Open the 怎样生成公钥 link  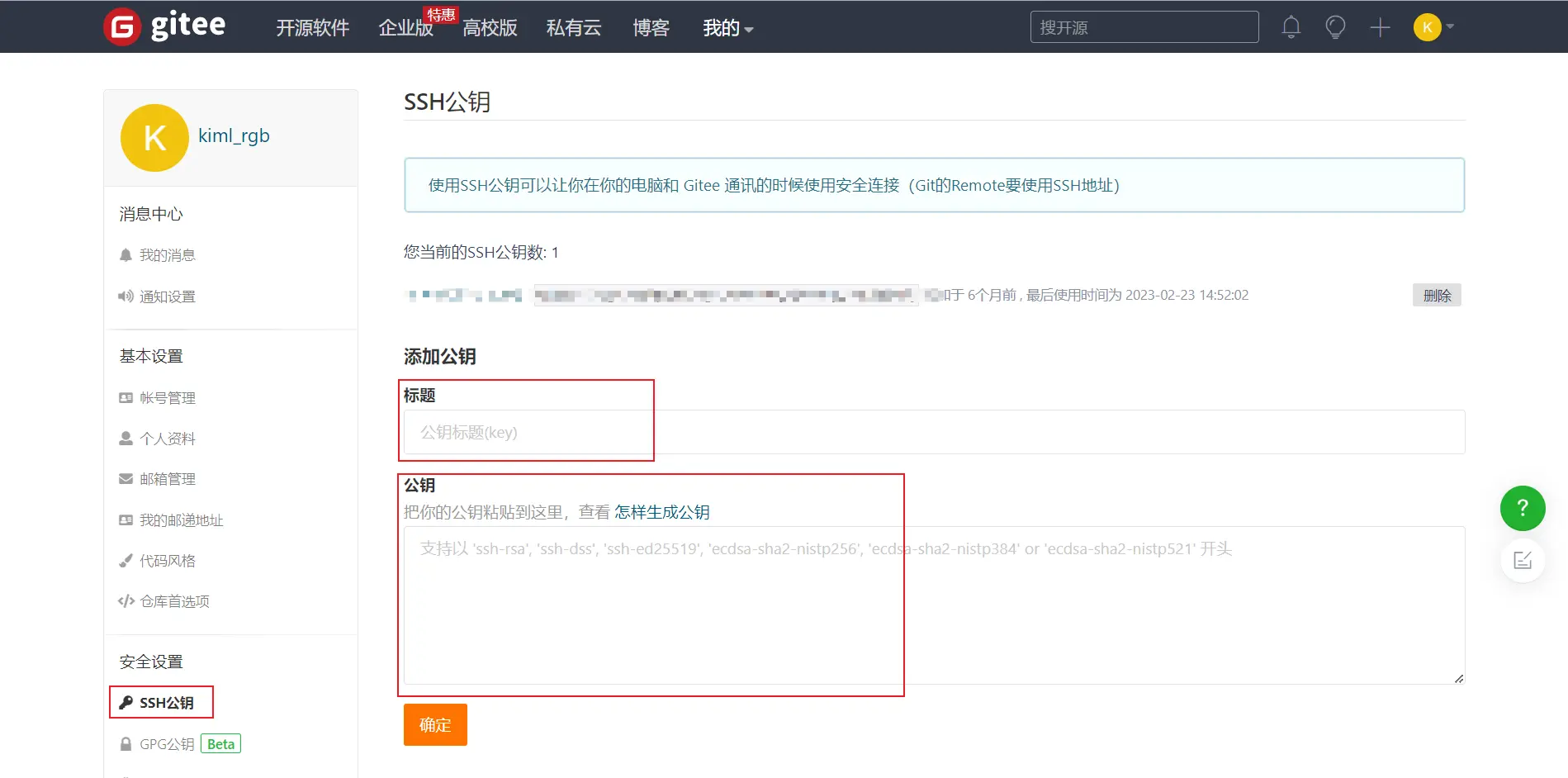[x=661, y=512]
